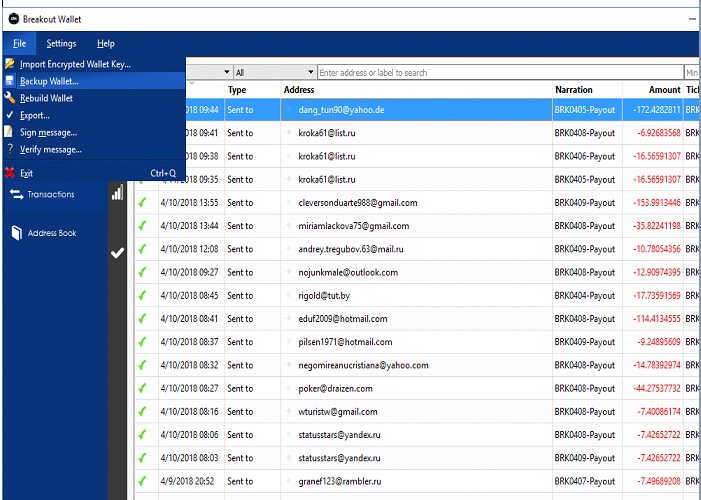This screenshot has height=500, width=701.
Task: Select address eduf2009@hotmail.com
Action: (343, 319)
